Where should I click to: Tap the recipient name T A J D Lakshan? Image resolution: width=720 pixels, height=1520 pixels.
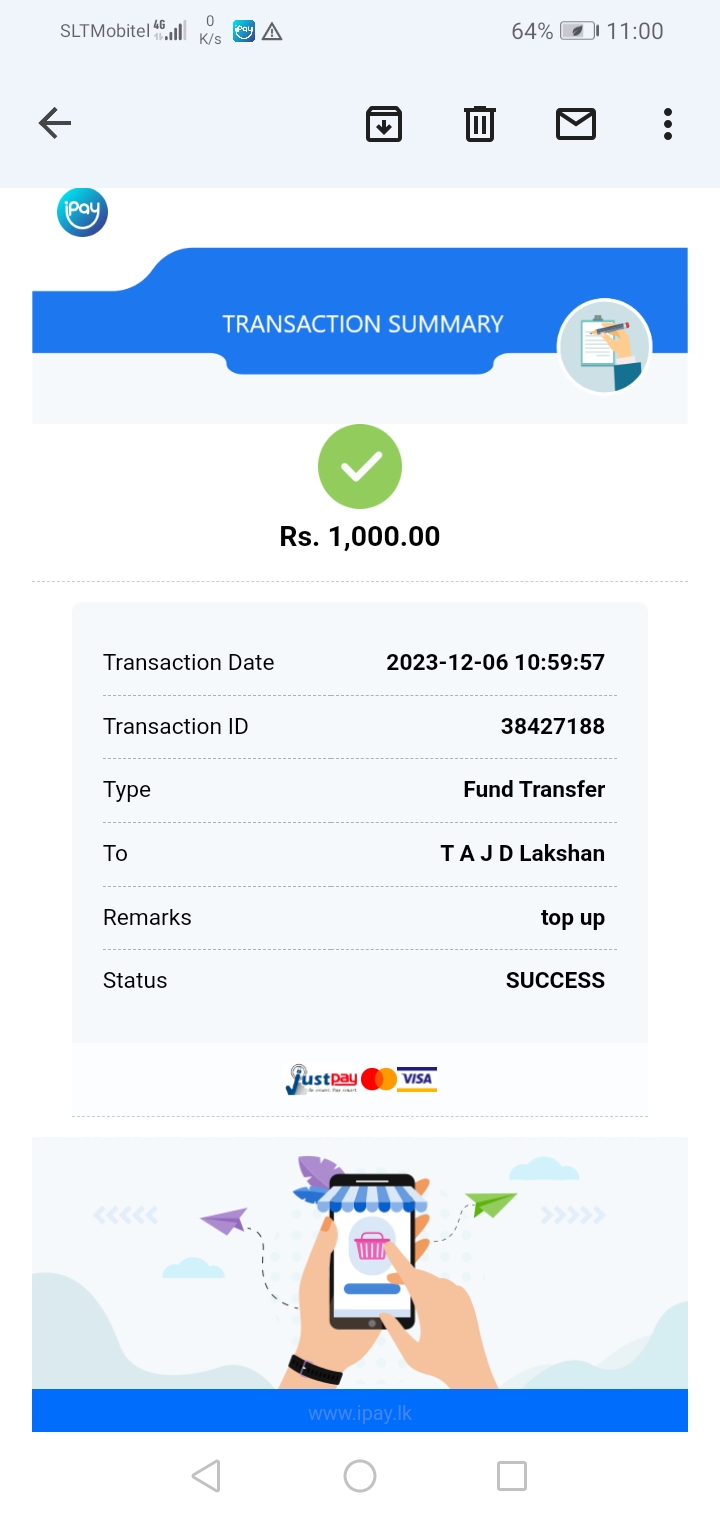[522, 854]
